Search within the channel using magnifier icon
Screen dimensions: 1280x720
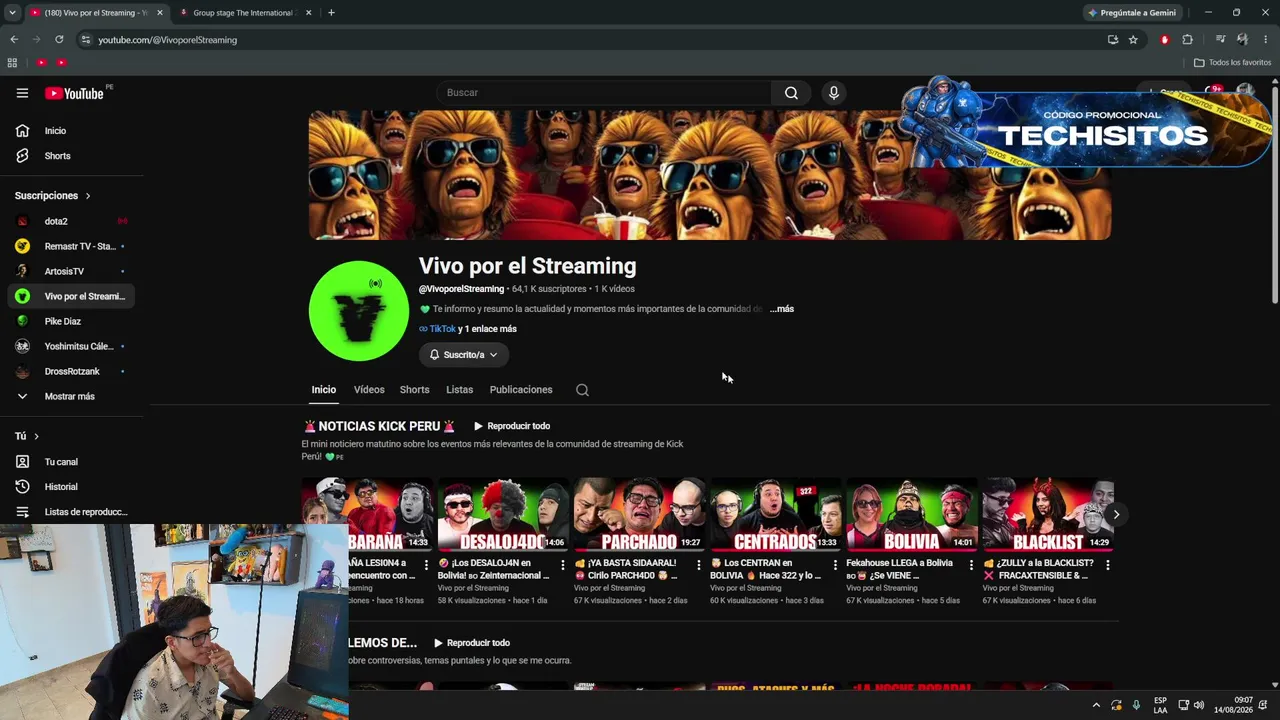582,390
